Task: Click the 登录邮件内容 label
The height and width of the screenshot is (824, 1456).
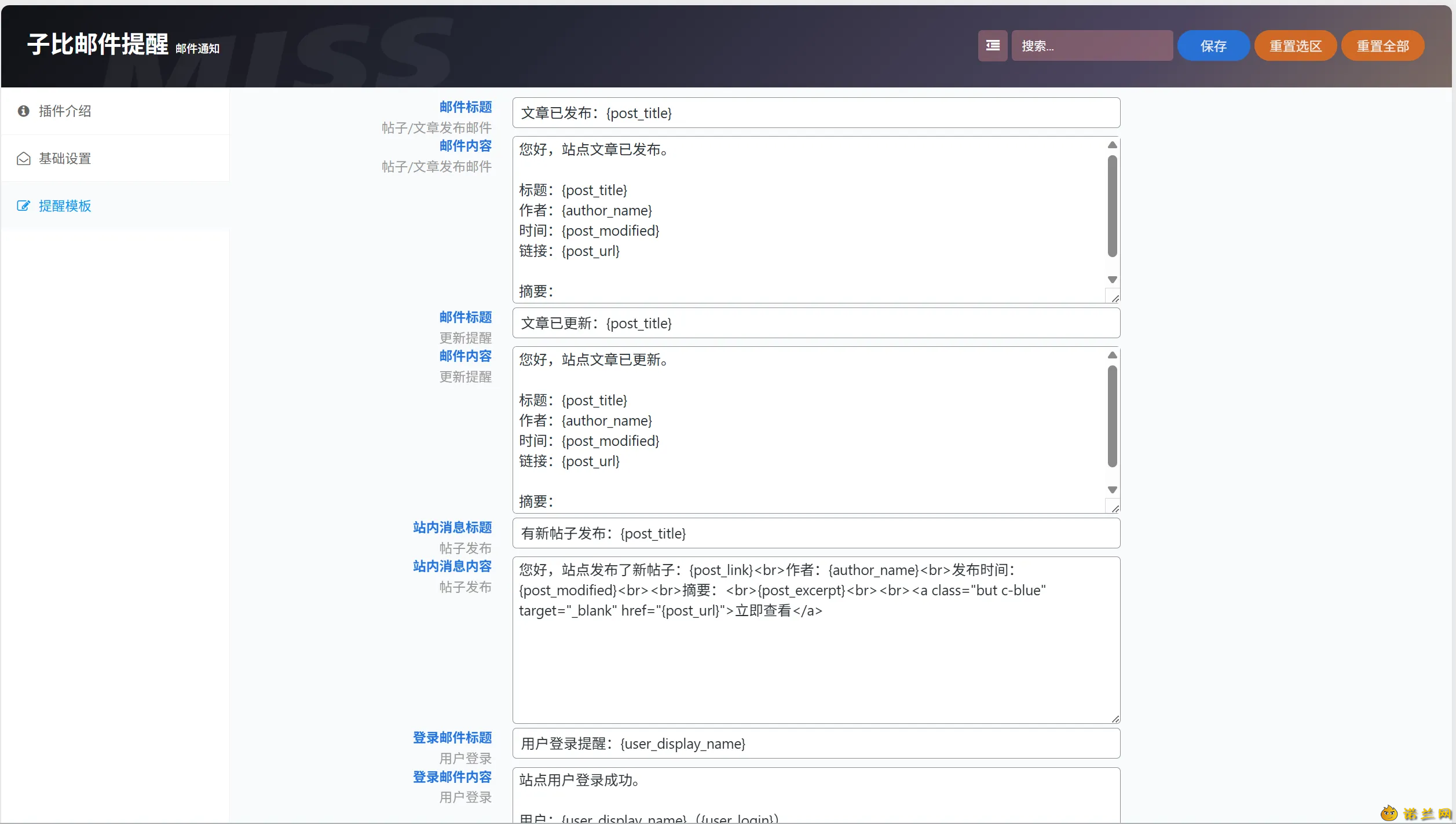Action: 452,777
